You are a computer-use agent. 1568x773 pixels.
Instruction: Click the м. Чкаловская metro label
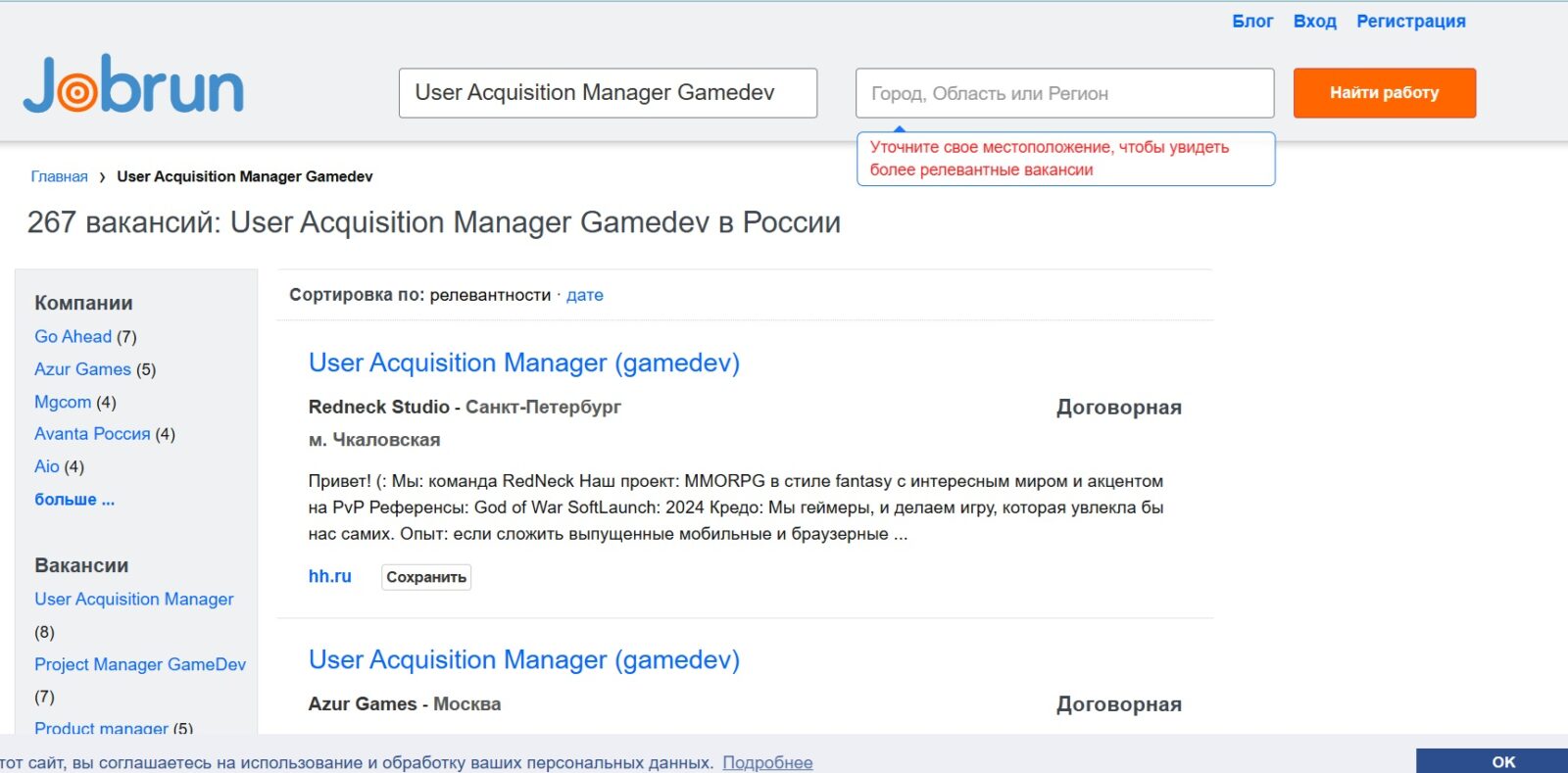point(374,440)
